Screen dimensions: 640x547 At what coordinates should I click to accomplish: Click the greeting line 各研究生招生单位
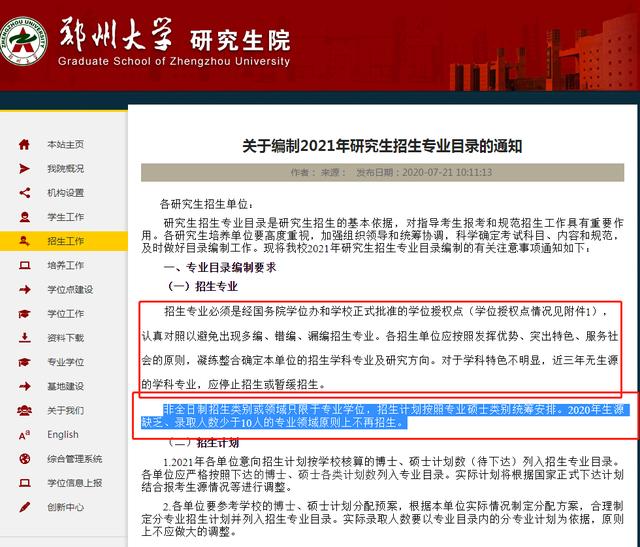(206, 204)
